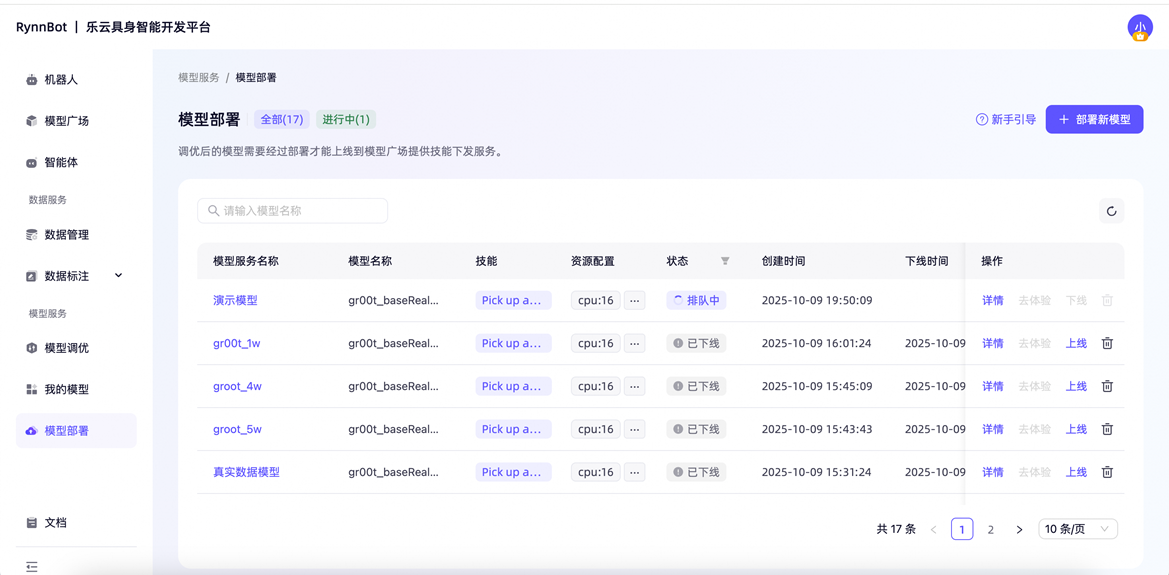
Task: Click the 模型服务 breadcrumb link
Action: (x=199, y=78)
